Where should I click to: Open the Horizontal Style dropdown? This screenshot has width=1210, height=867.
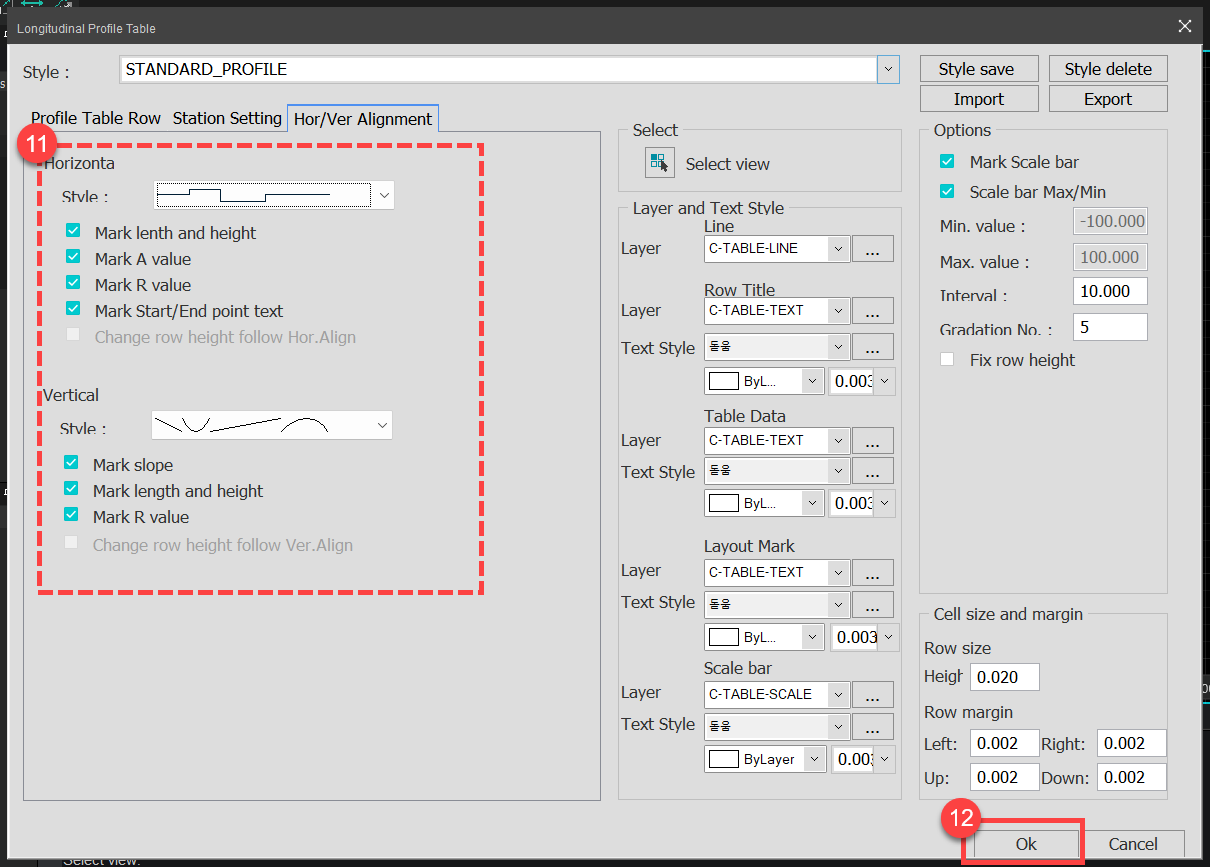(384, 195)
